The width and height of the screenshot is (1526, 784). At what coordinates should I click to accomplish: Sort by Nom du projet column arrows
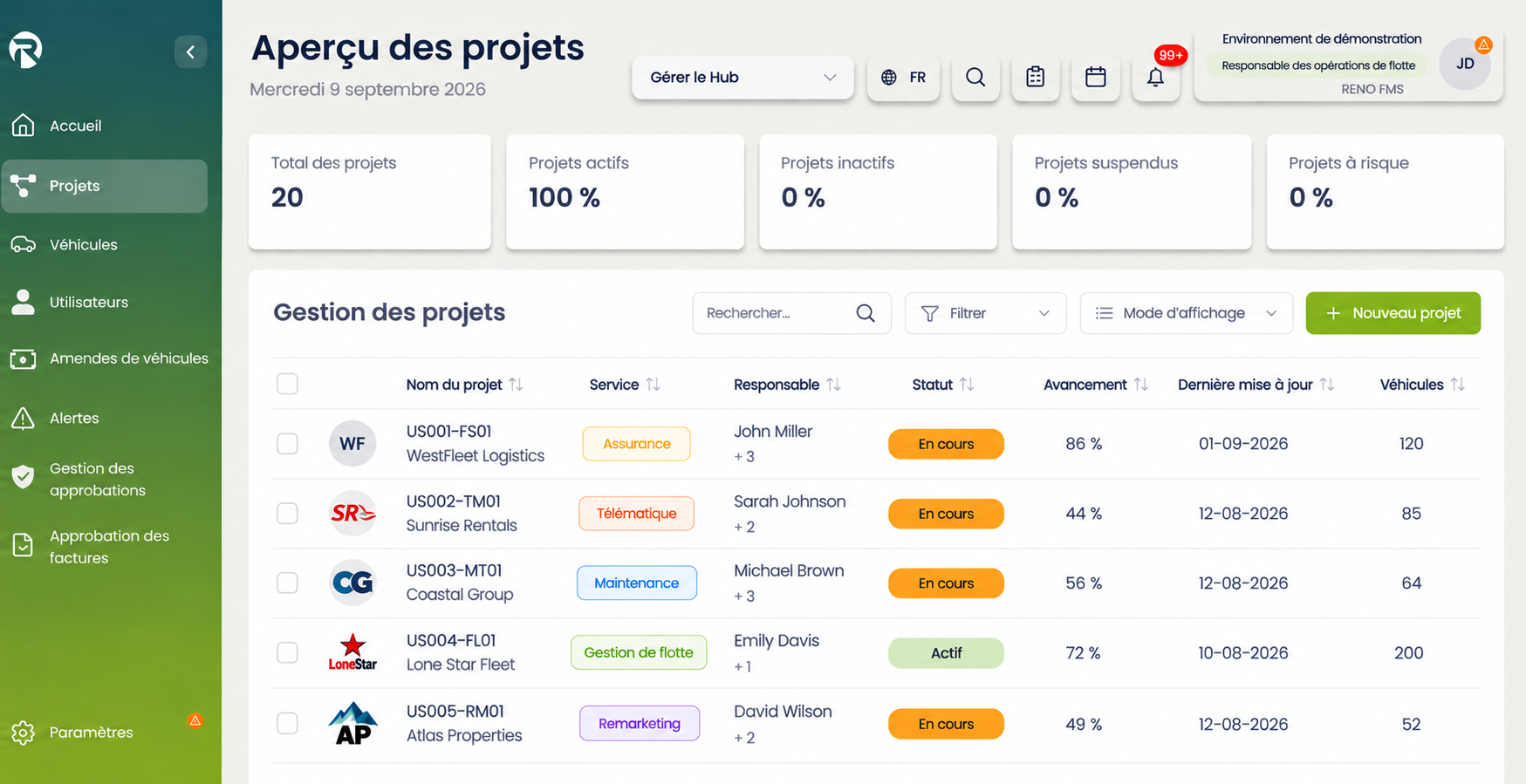(516, 385)
